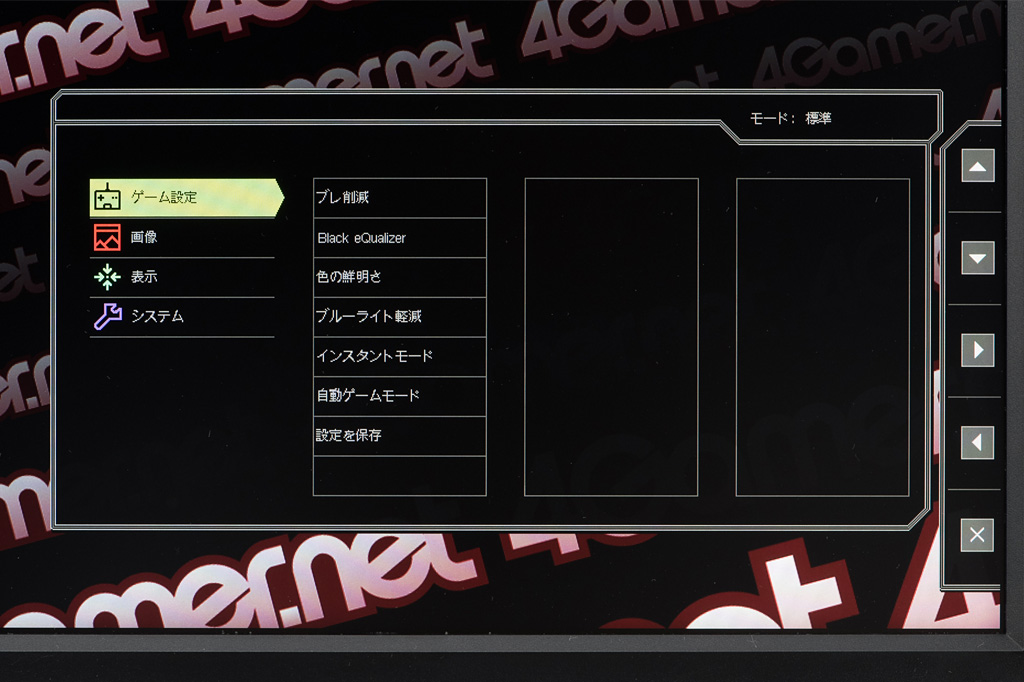Open the 画像 menu category
Screen dimensions: 1024x682
(182, 237)
